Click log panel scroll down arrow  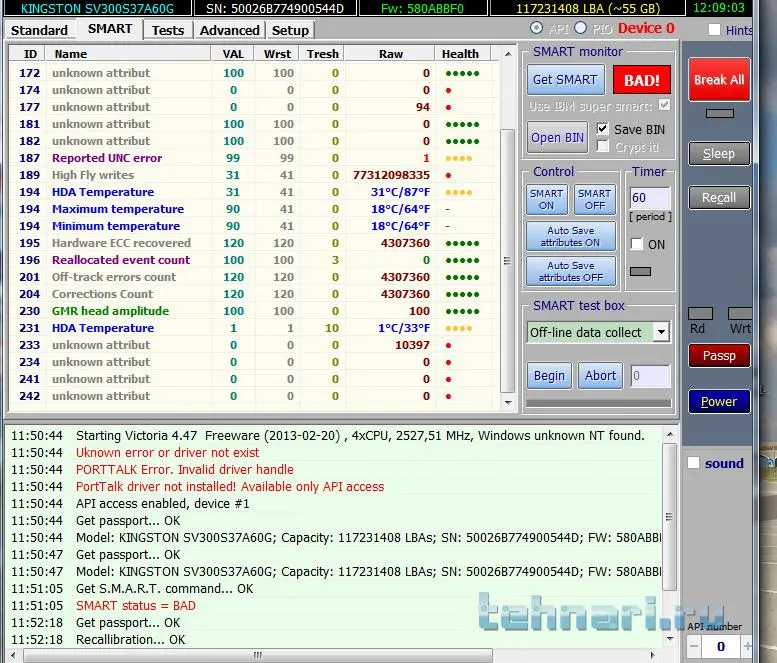click(x=669, y=639)
